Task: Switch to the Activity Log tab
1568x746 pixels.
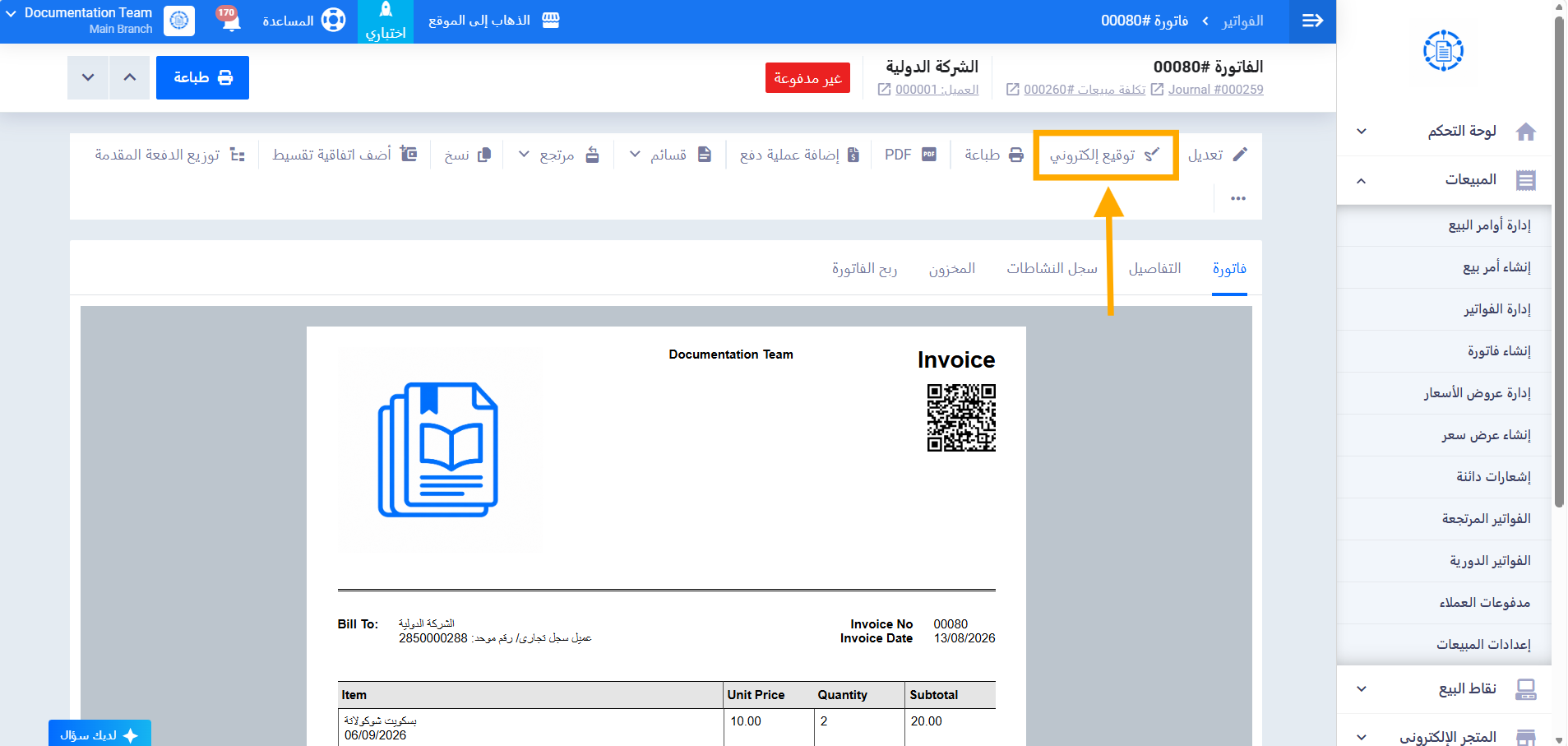Action: [x=1052, y=268]
